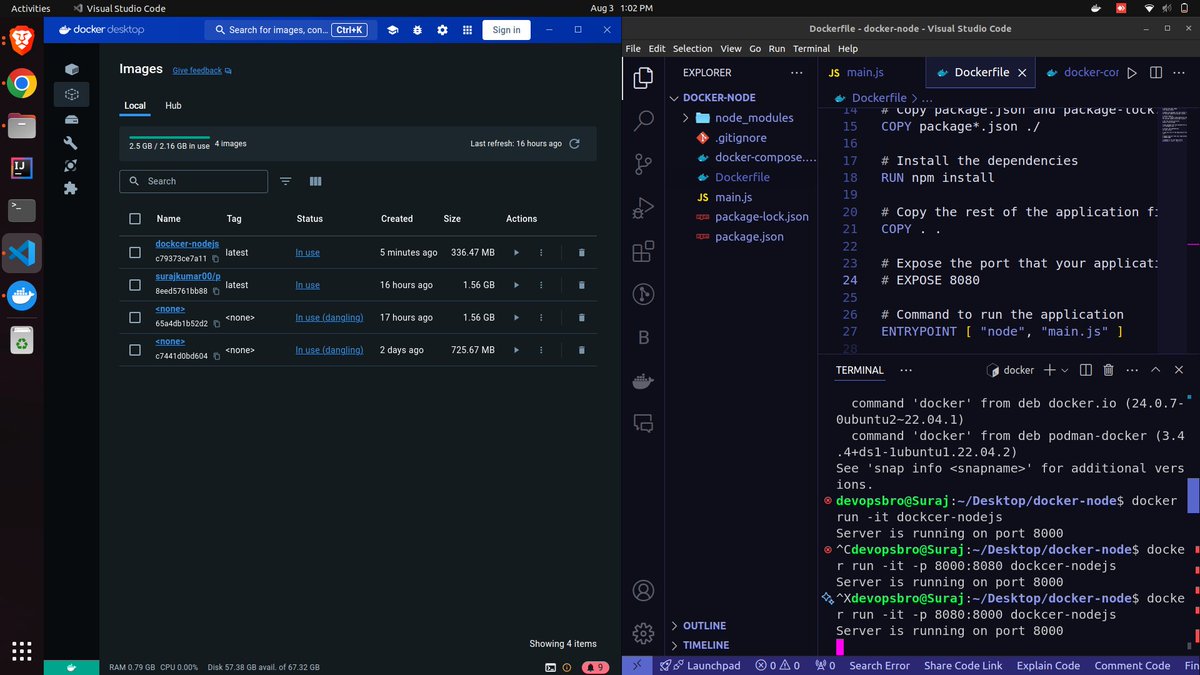Open the images filter icon

(286, 181)
